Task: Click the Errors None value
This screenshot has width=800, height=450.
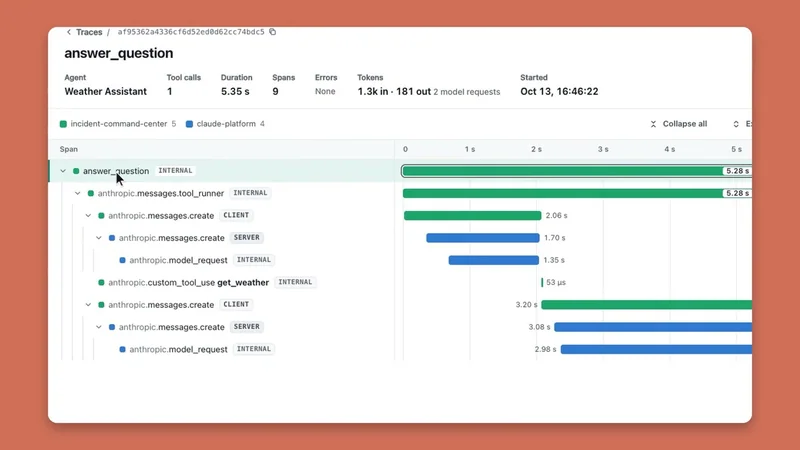Action: pyautogui.click(x=325, y=91)
